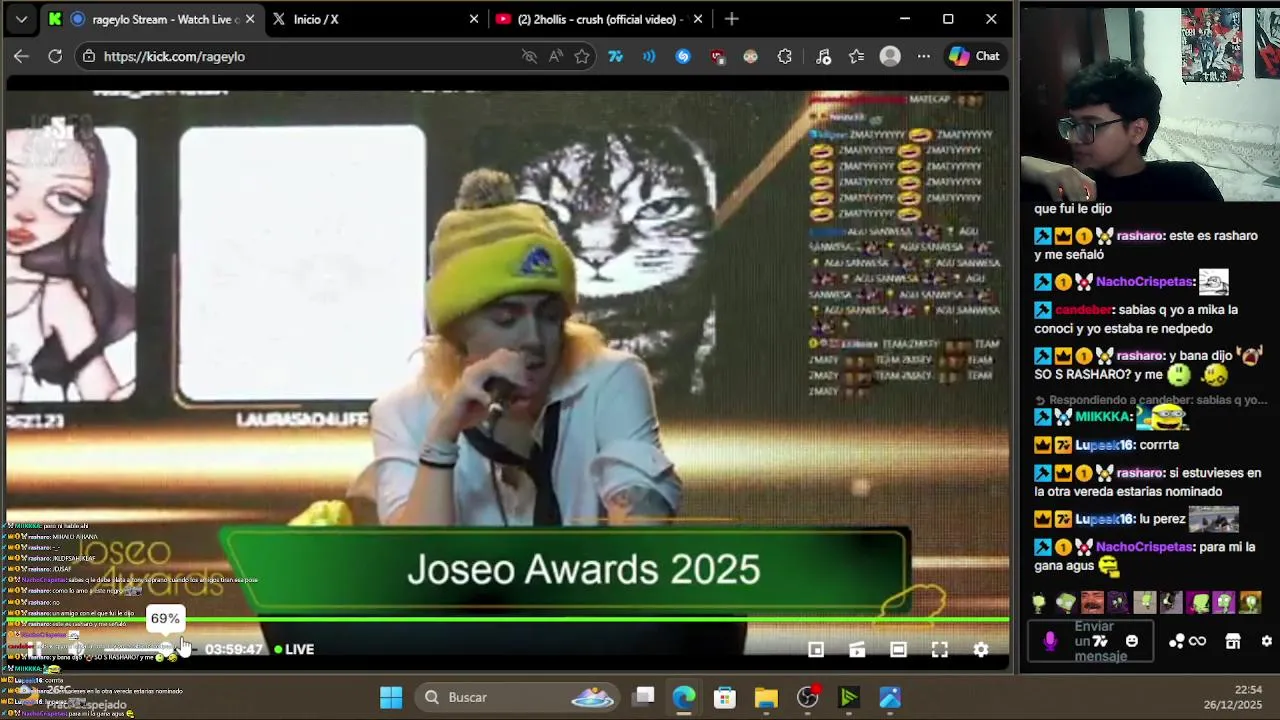Click the candeber username in chat
Image resolution: width=1280 pixels, height=720 pixels.
point(1083,310)
